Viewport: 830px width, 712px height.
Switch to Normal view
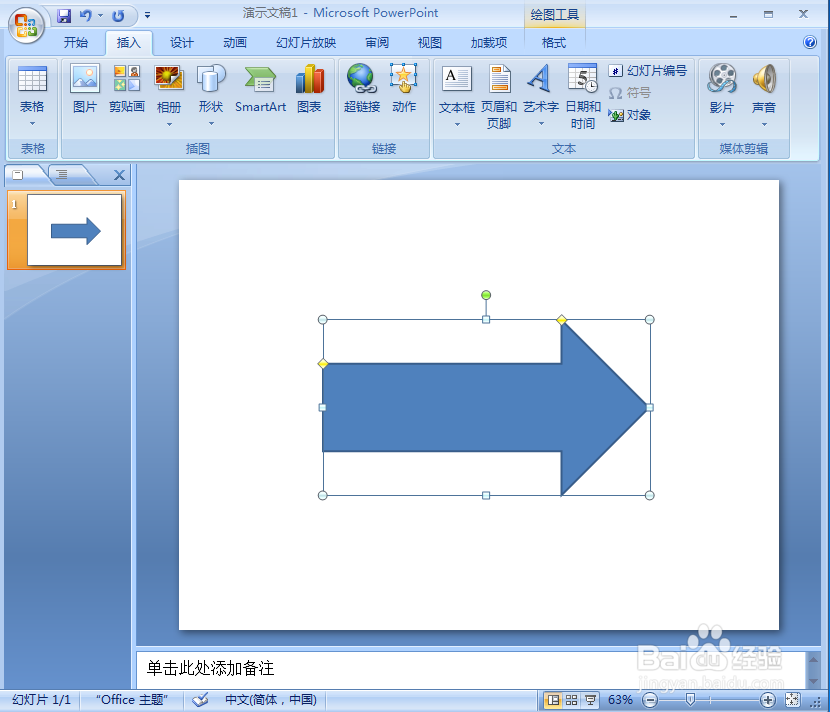(553, 700)
